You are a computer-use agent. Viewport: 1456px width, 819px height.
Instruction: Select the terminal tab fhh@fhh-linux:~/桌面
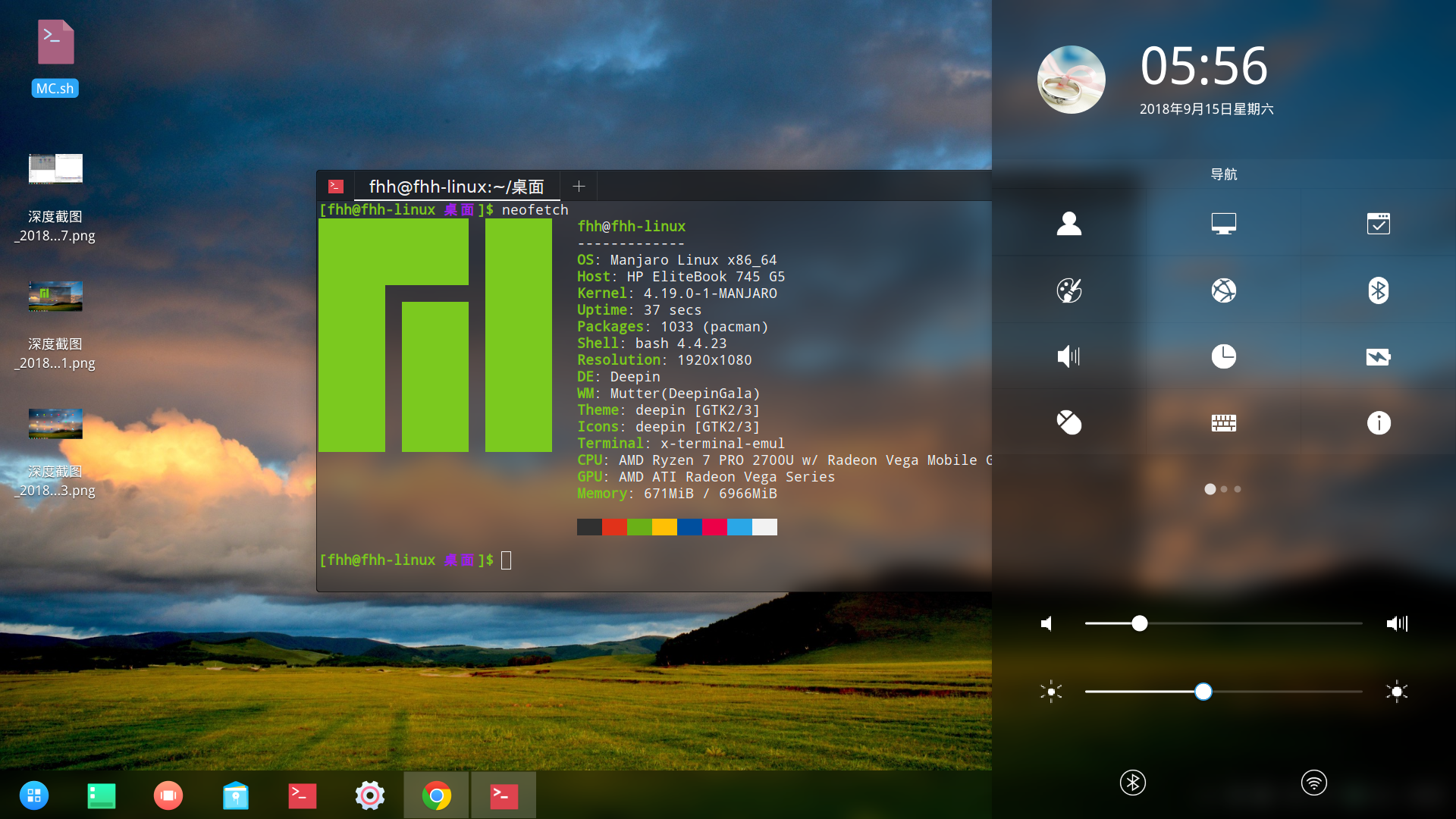[x=457, y=187]
